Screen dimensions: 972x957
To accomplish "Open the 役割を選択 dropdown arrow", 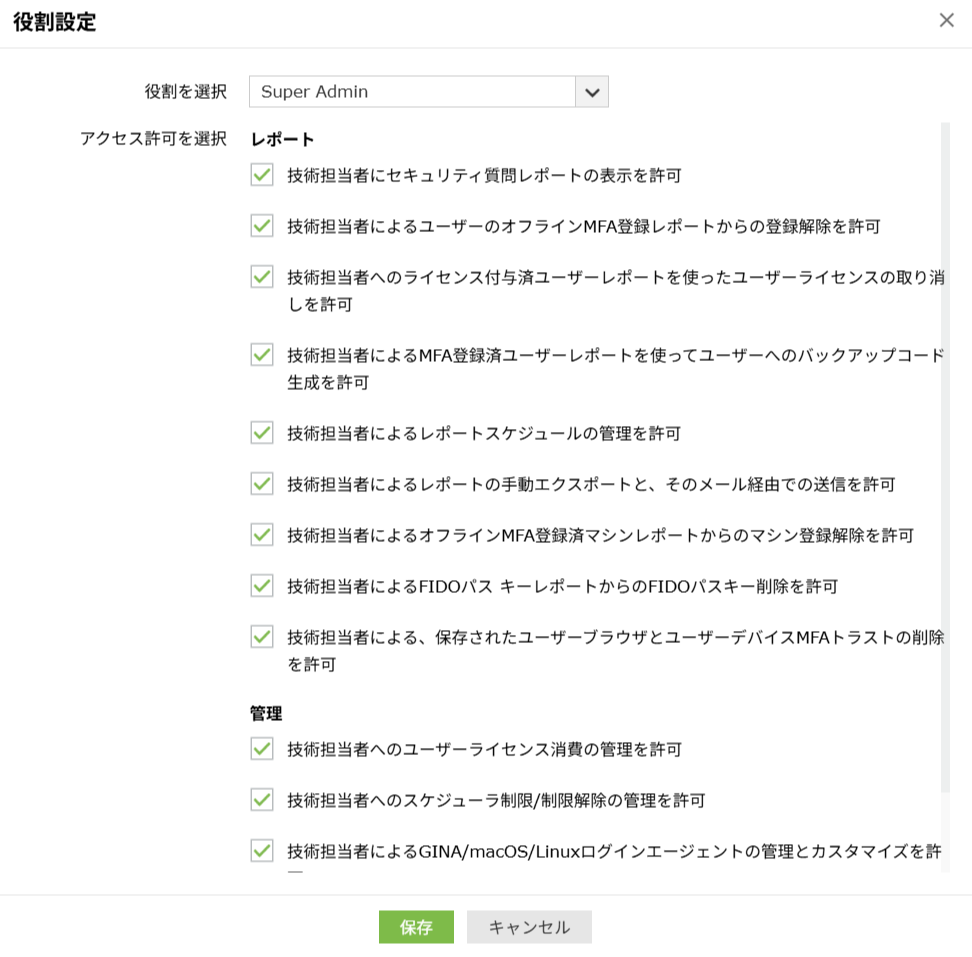I will click(592, 92).
